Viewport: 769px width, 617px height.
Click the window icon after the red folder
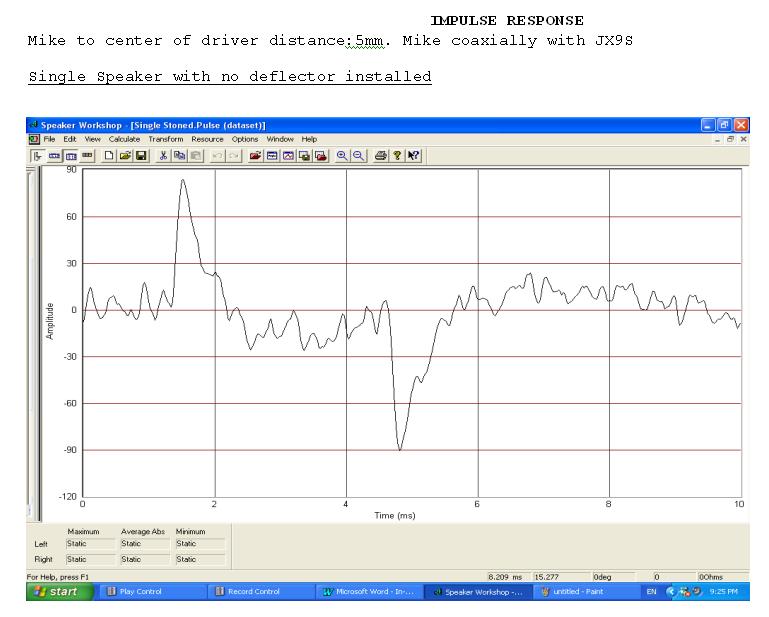coord(272,156)
